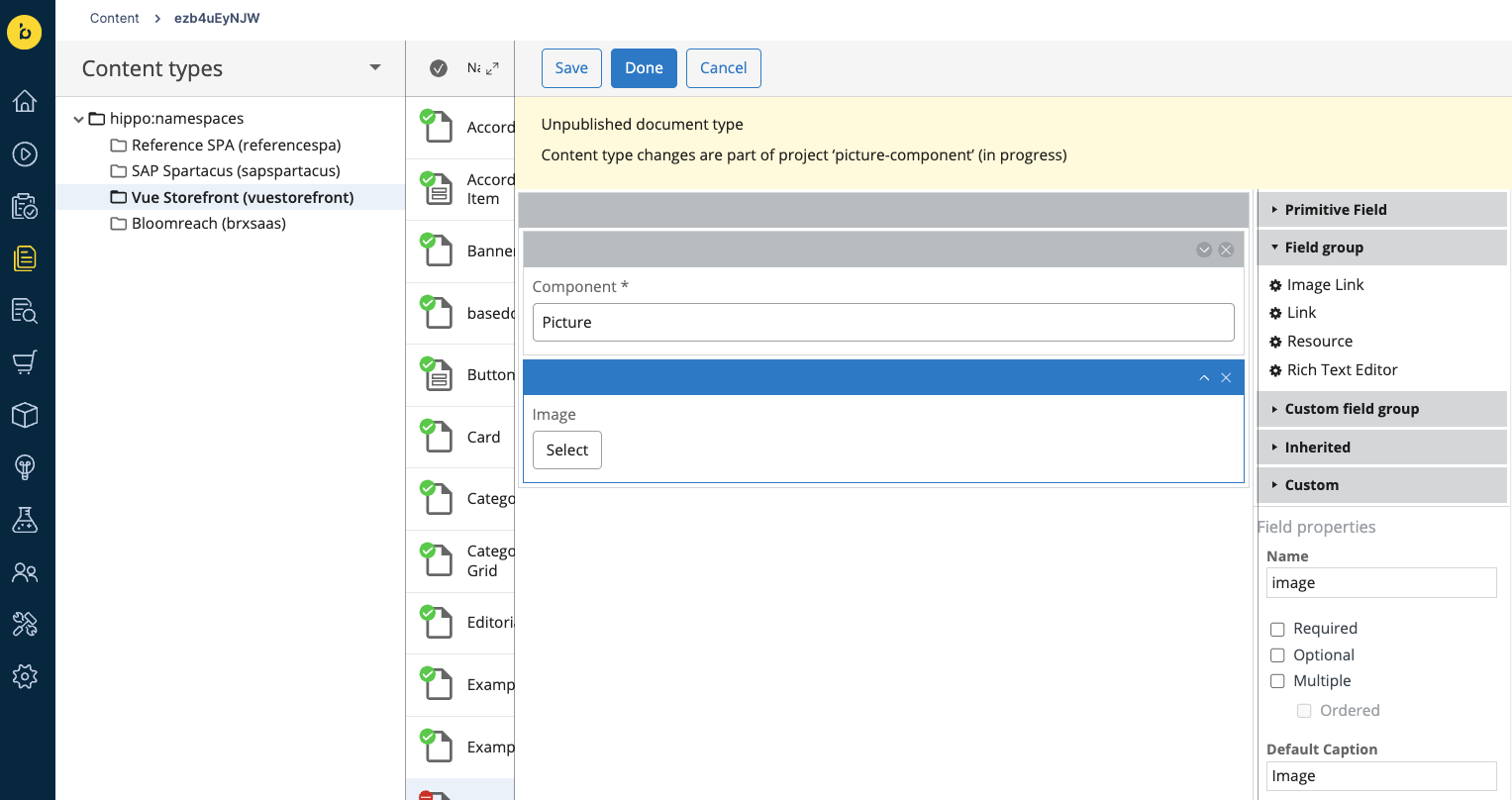Open the Experience manager play icon
This screenshot has height=800, width=1512.
pos(25,153)
